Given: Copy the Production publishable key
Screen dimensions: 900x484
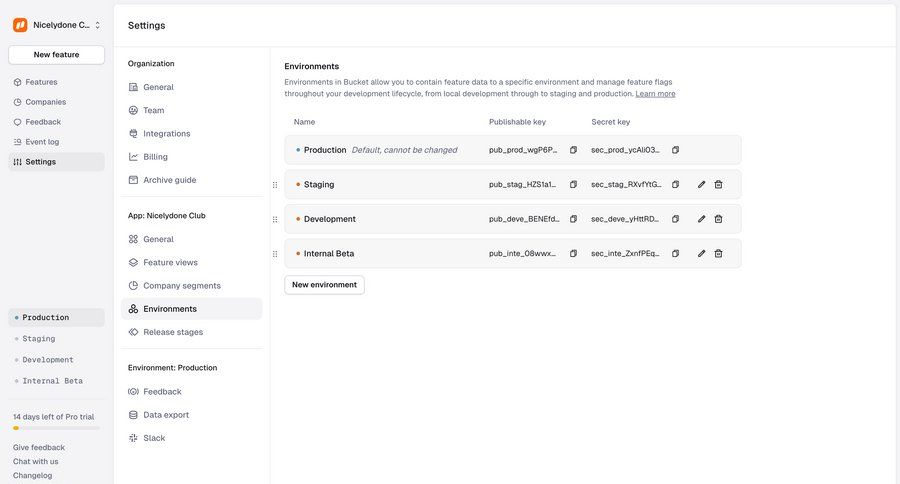Looking at the screenshot, I should (x=573, y=150).
